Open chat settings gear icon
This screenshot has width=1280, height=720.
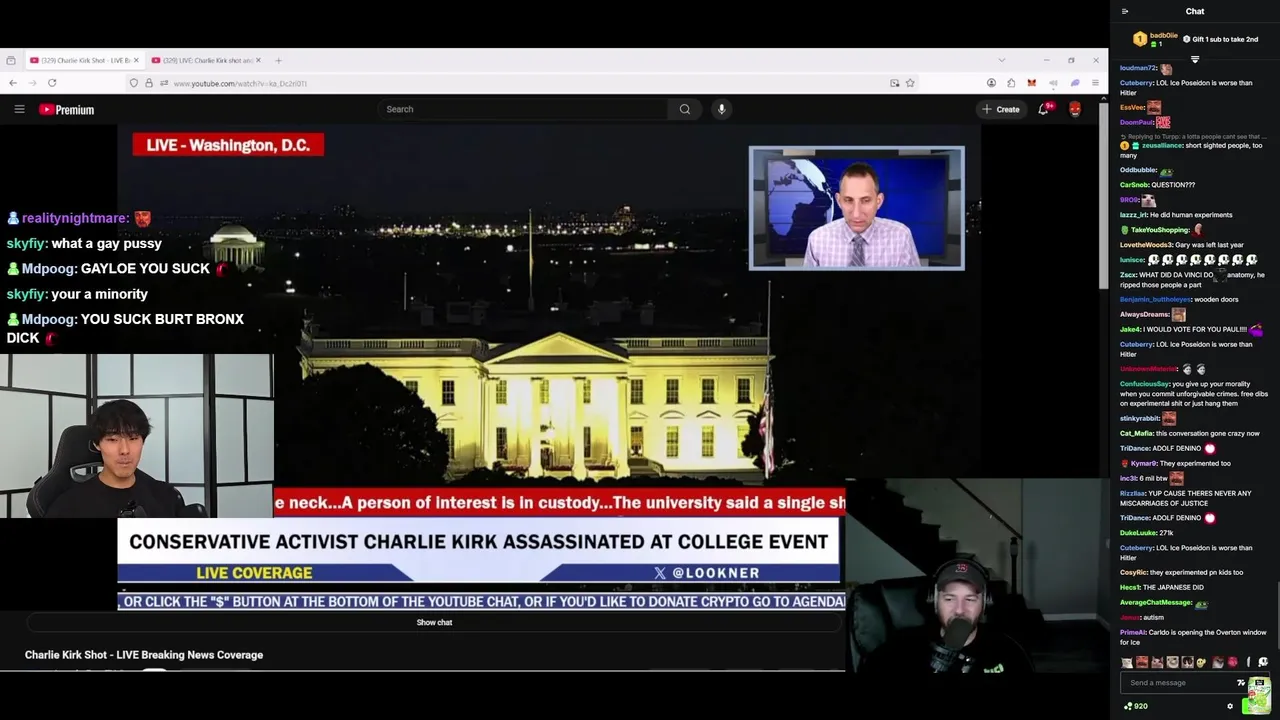1230,706
